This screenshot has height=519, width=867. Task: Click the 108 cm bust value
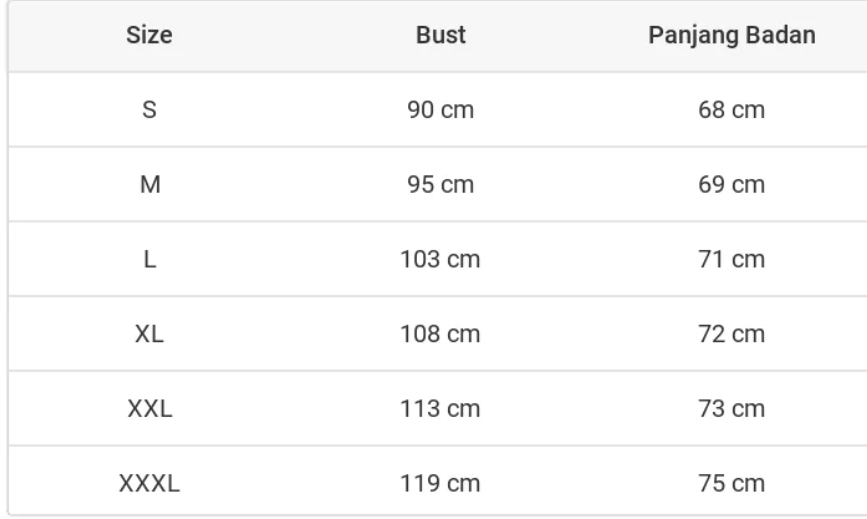pos(440,334)
